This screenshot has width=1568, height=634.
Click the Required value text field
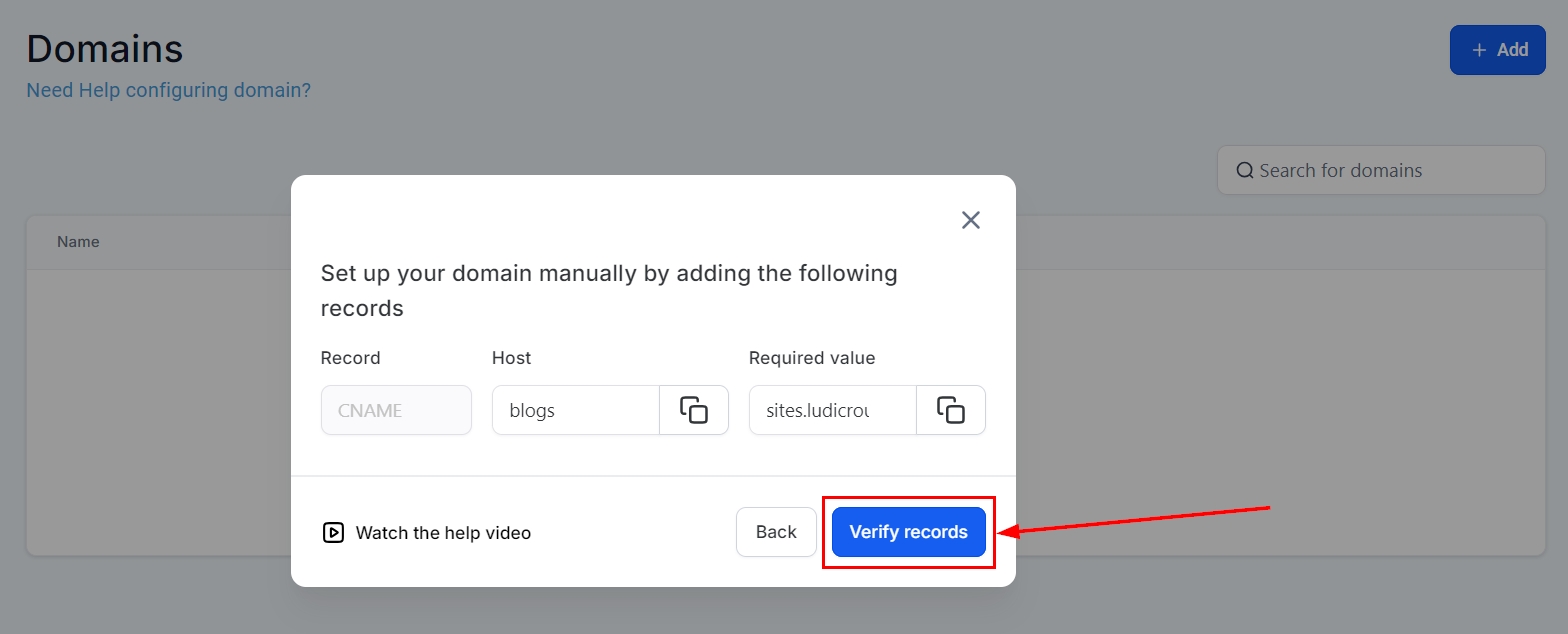(x=832, y=410)
